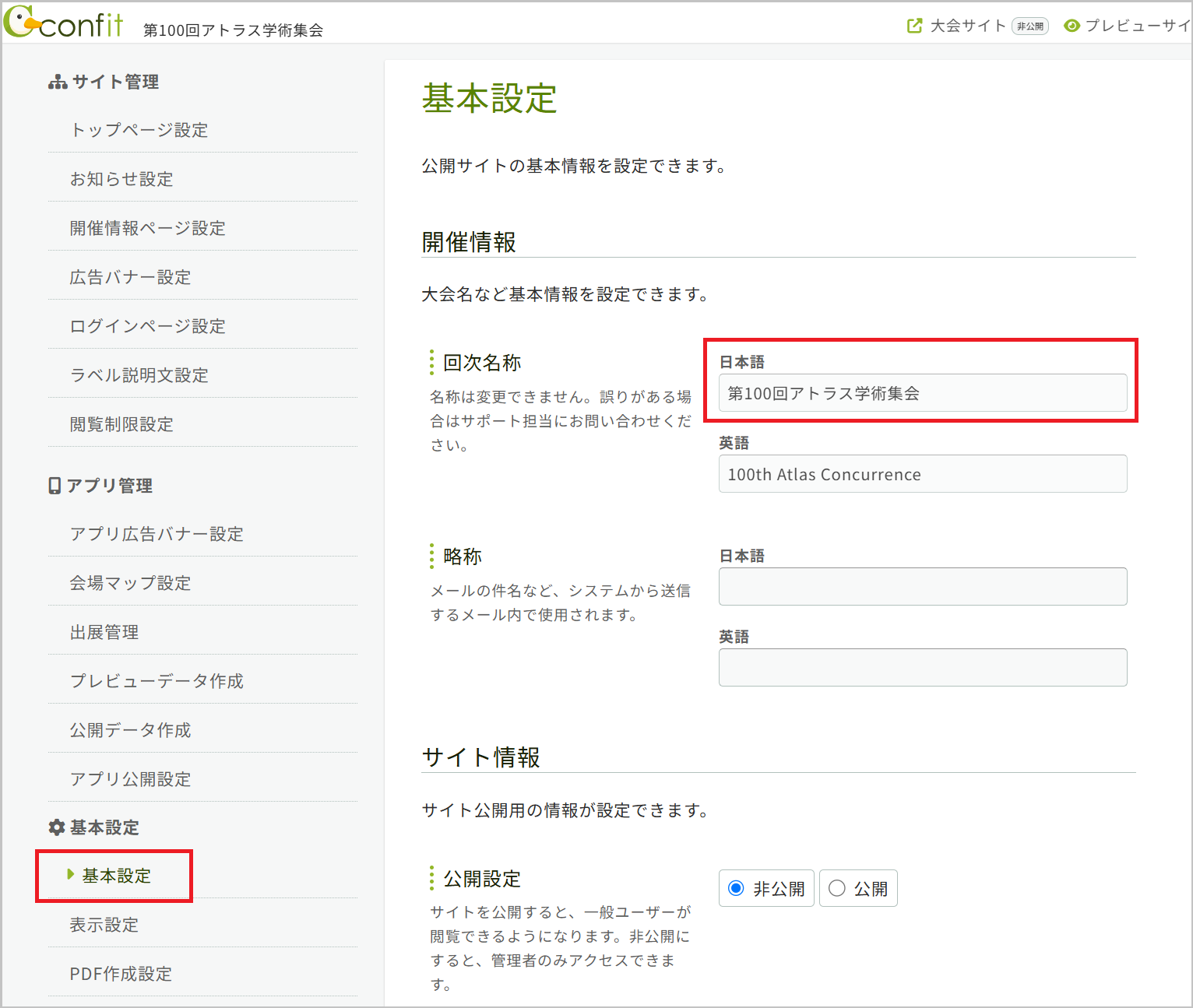Click the Confit logo icon

22,22
